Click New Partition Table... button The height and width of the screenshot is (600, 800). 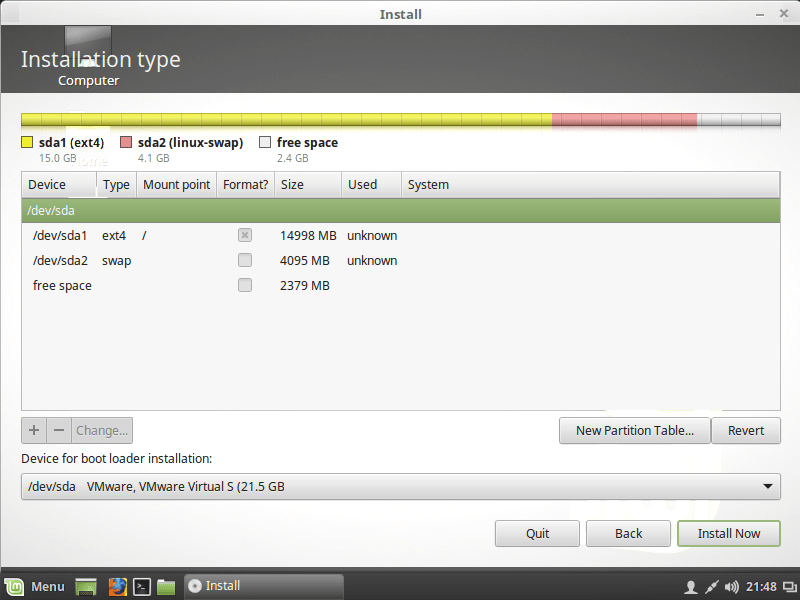(x=635, y=431)
